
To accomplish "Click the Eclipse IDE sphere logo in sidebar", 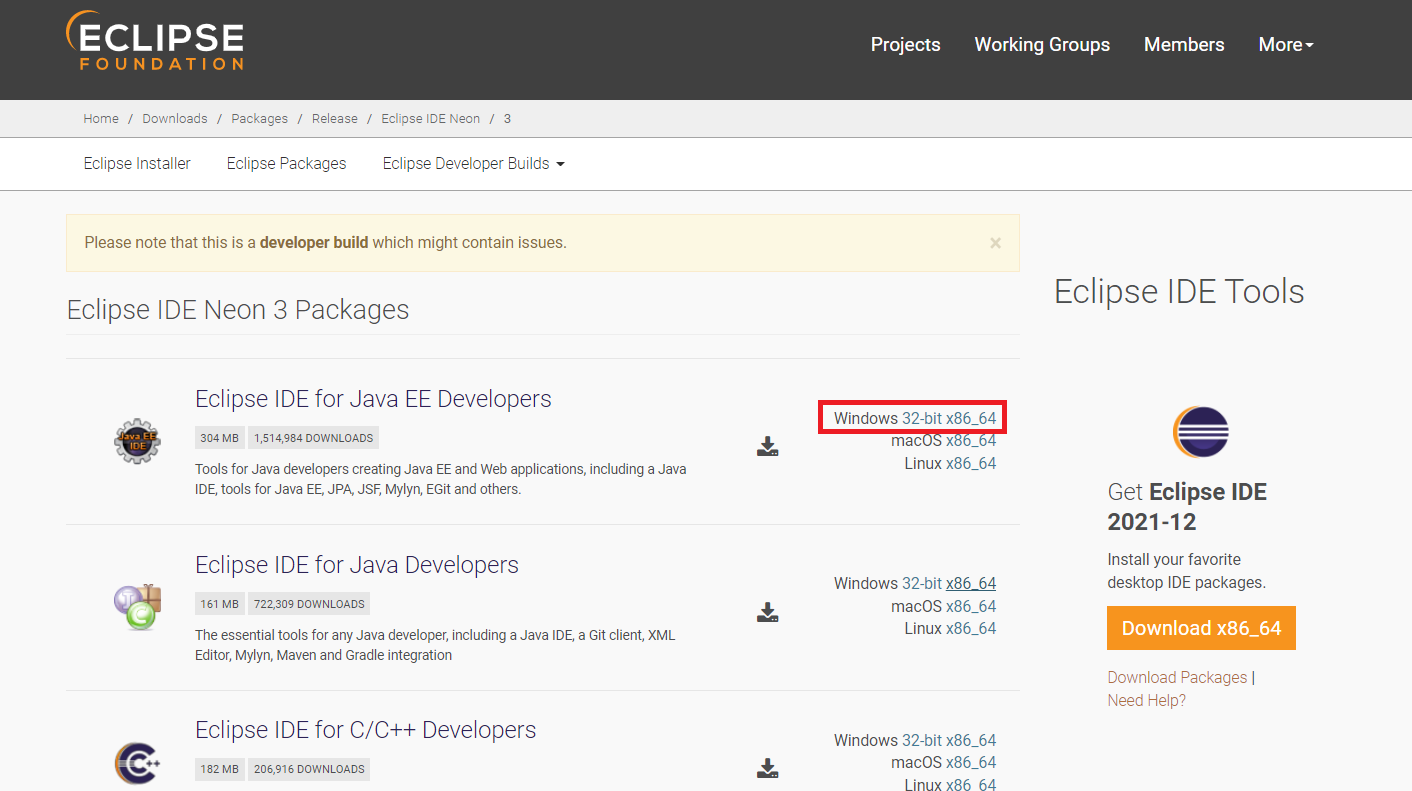I will (1200, 432).
